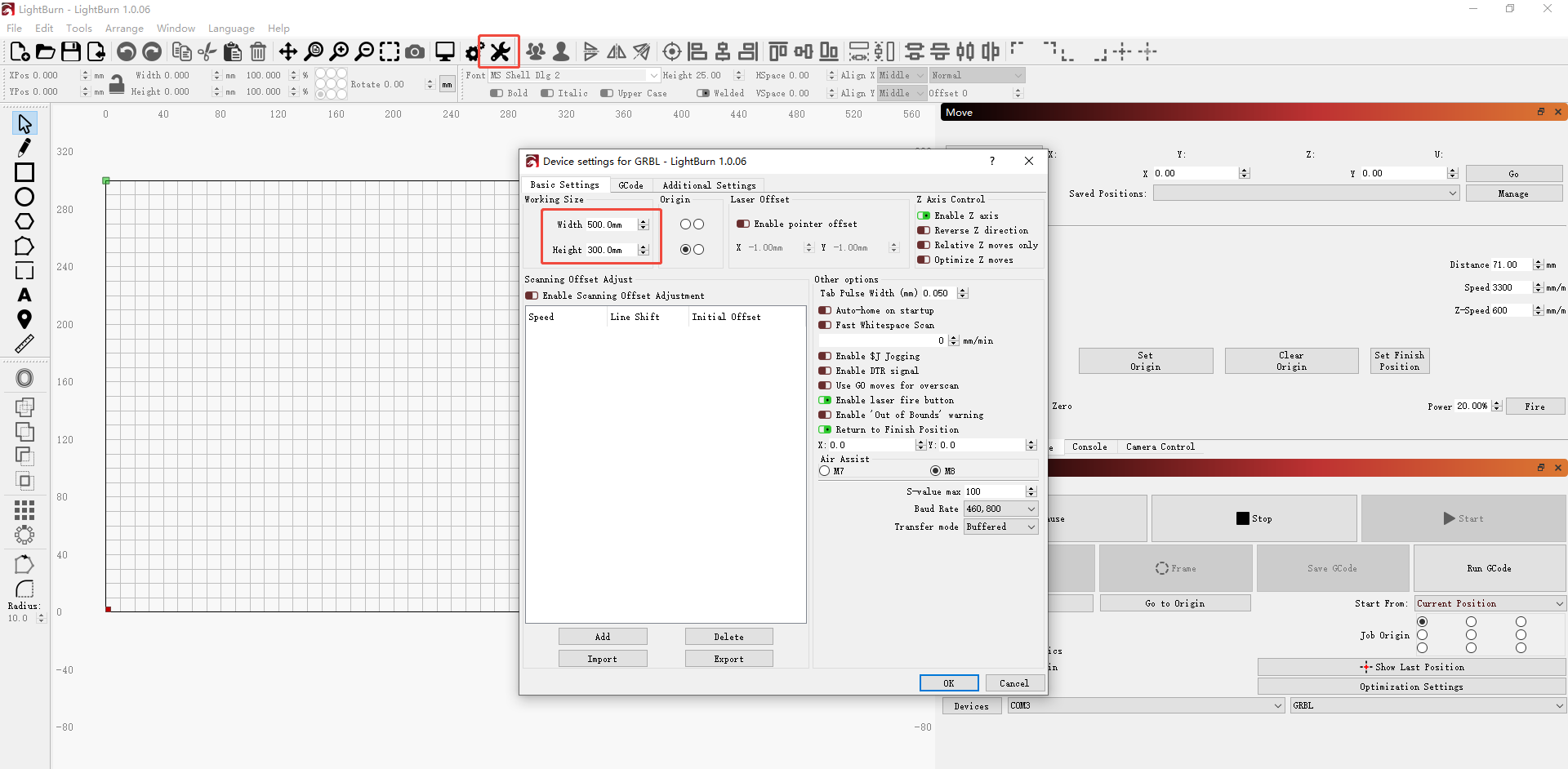The image size is (1568, 769).
Task: Select the Position Laser marker tool
Action: pos(24,319)
